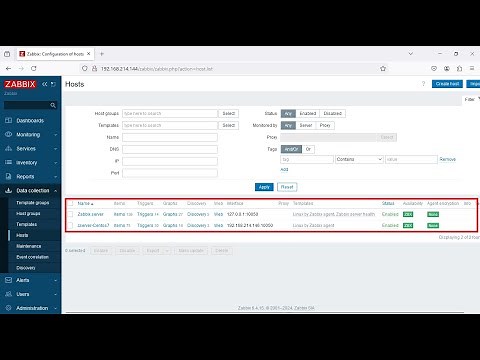Expand the Reports menu

click(56, 177)
